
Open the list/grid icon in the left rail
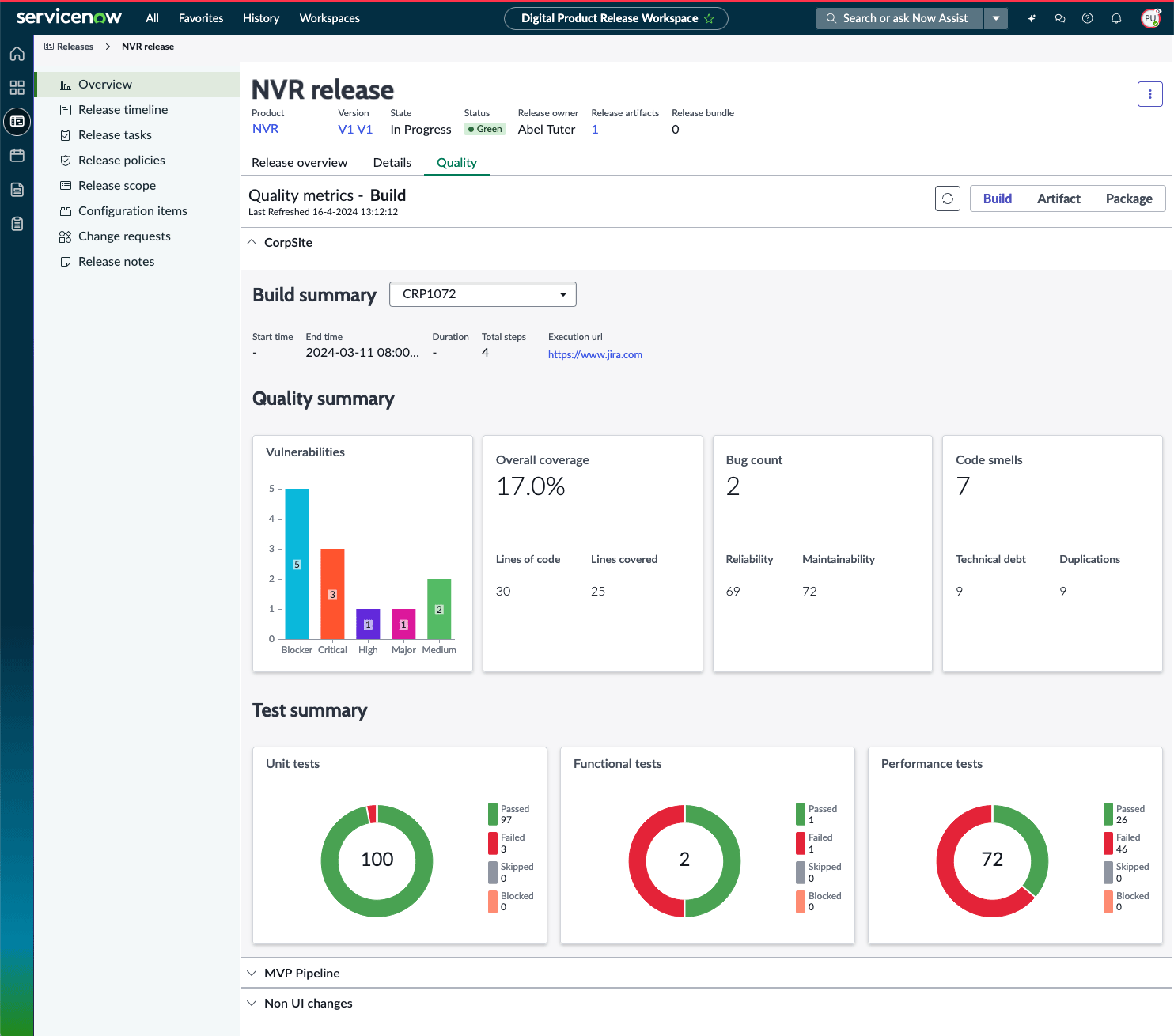[x=17, y=88]
